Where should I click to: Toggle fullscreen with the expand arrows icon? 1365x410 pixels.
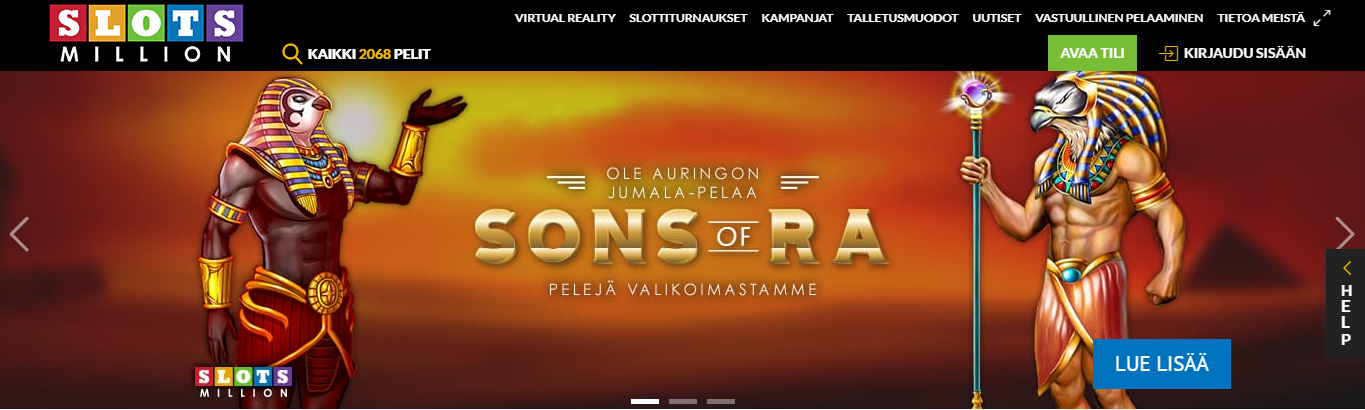point(1322,18)
